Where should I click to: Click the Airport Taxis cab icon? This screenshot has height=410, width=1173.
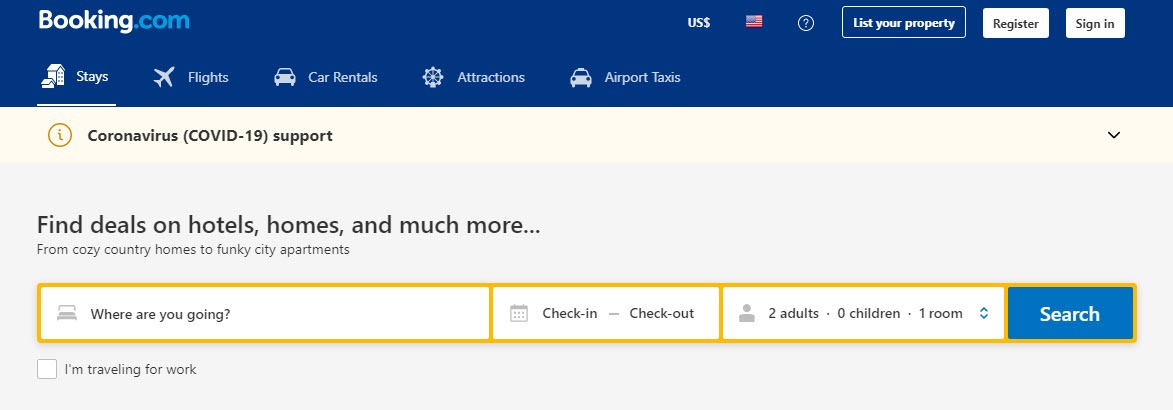tap(581, 77)
